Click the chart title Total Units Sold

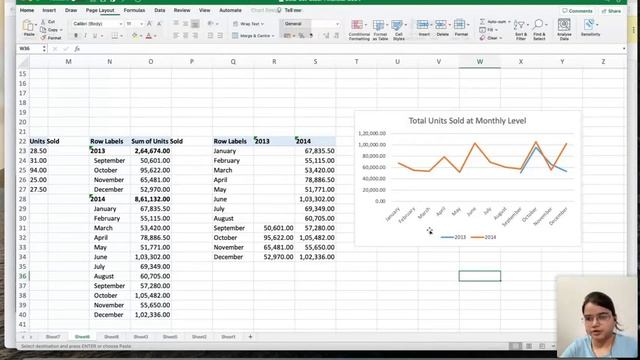[467, 121]
